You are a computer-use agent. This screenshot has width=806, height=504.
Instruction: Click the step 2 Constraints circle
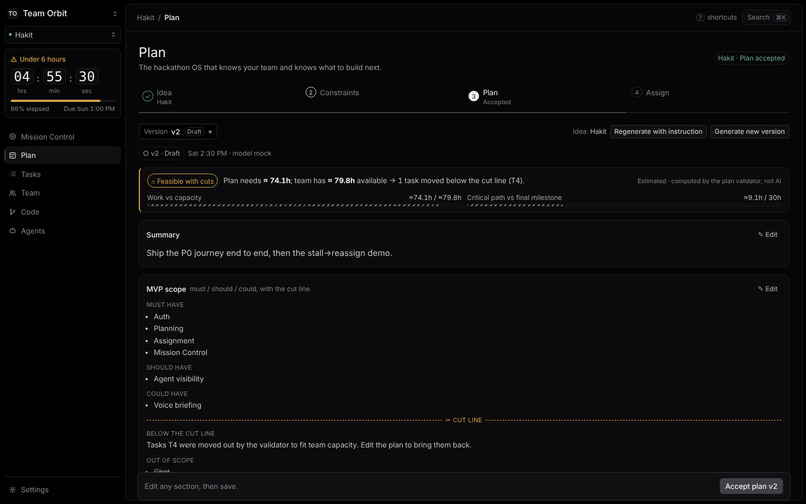click(x=310, y=93)
